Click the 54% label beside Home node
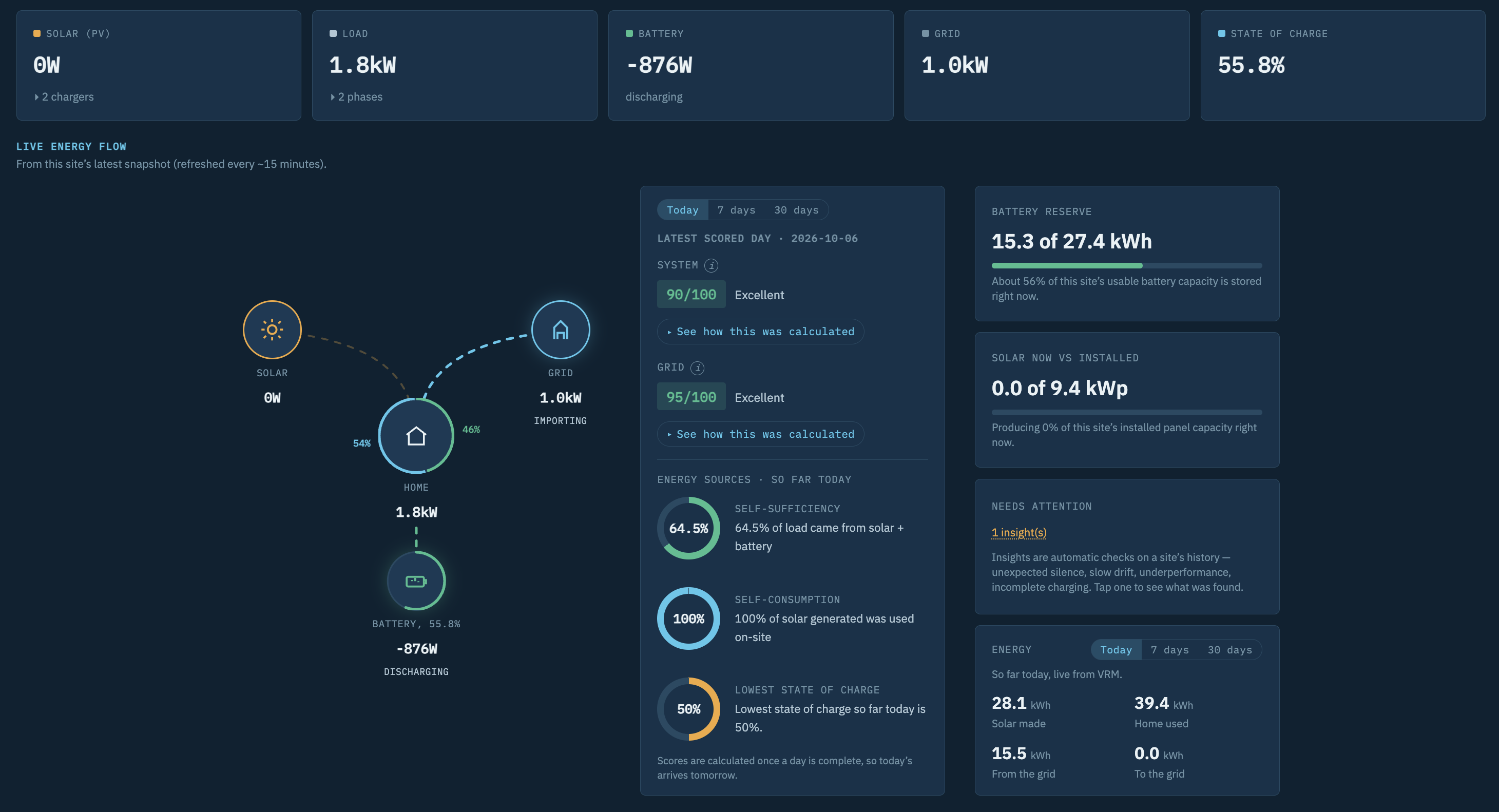 pyautogui.click(x=361, y=443)
